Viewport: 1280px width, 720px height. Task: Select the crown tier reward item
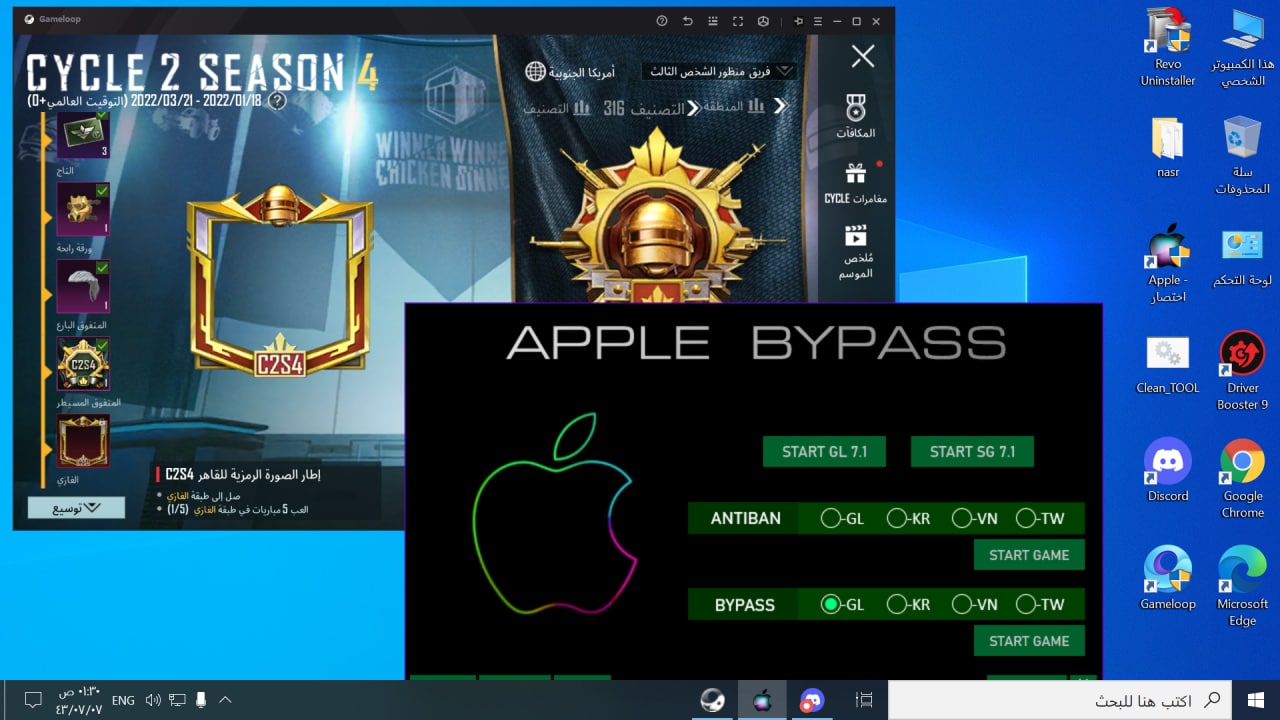(83, 134)
